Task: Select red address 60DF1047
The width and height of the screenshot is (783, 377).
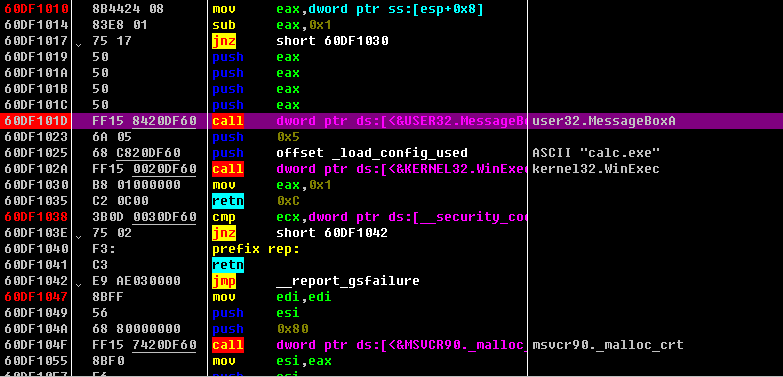Action: [36, 297]
